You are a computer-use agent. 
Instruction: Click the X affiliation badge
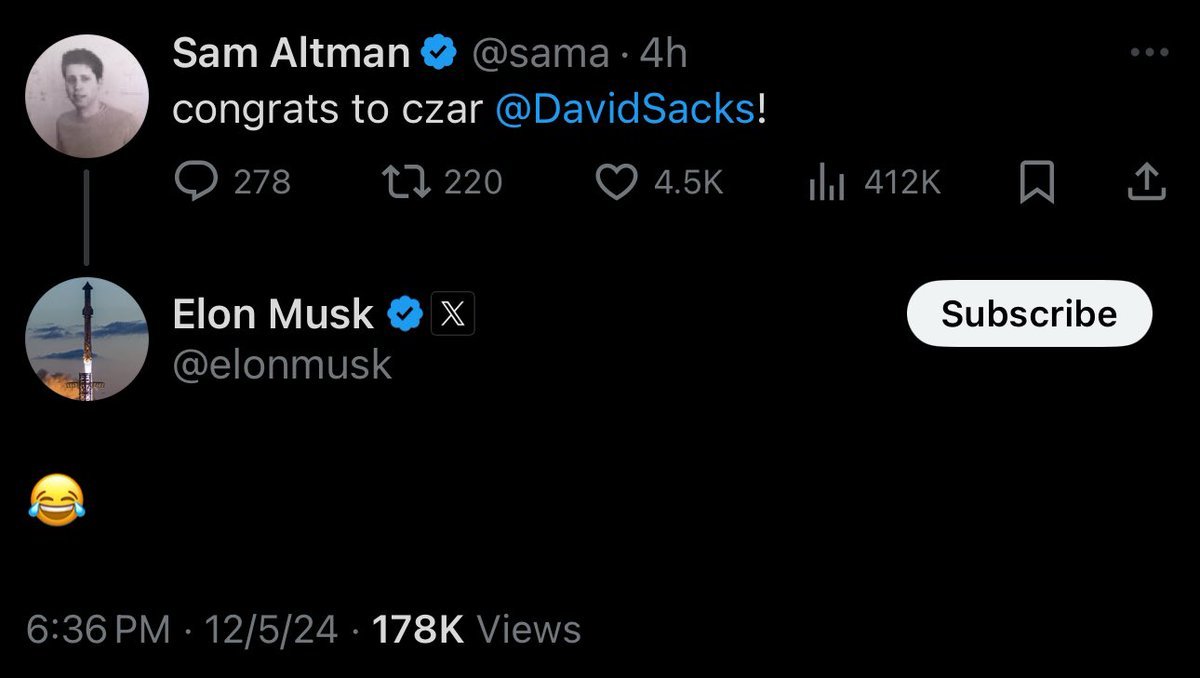(x=452, y=315)
